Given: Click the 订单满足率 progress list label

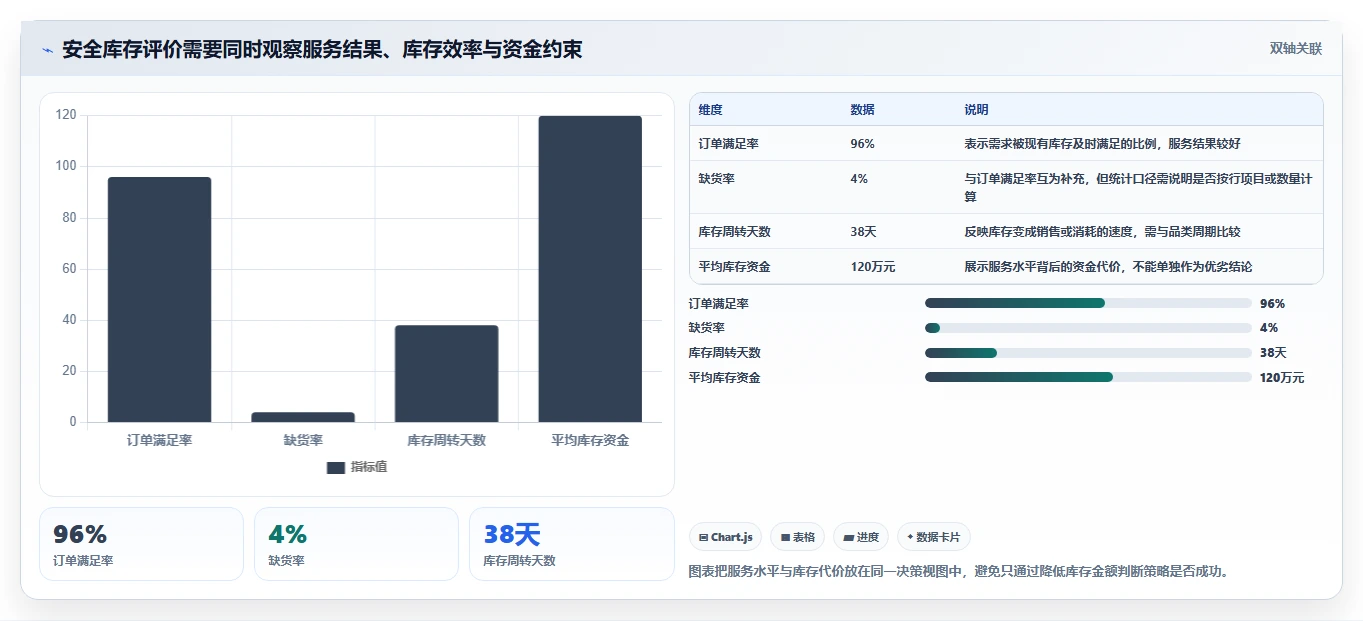Looking at the screenshot, I should pyautogui.click(x=719, y=304).
